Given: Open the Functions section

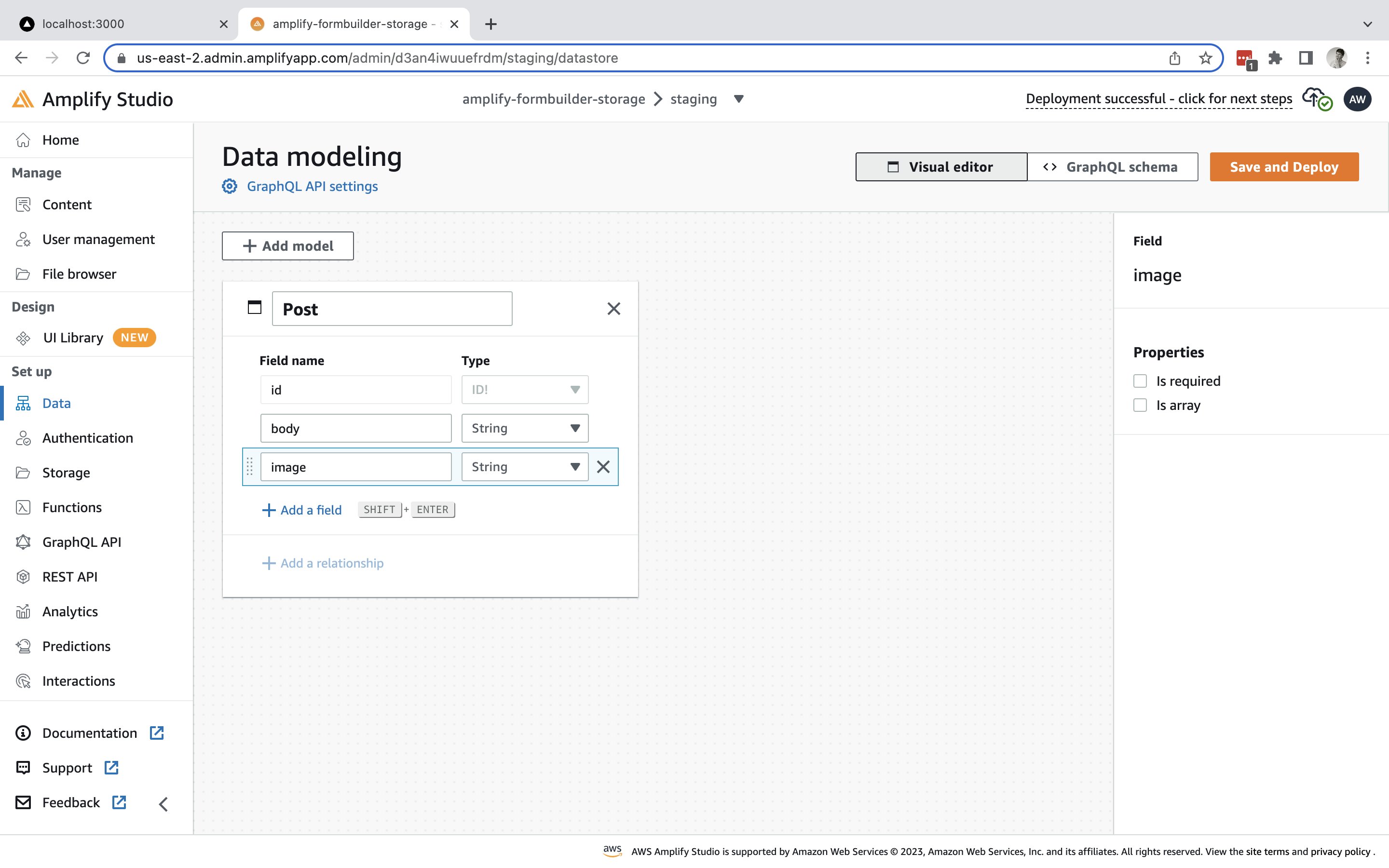Looking at the screenshot, I should pyautogui.click(x=71, y=507).
